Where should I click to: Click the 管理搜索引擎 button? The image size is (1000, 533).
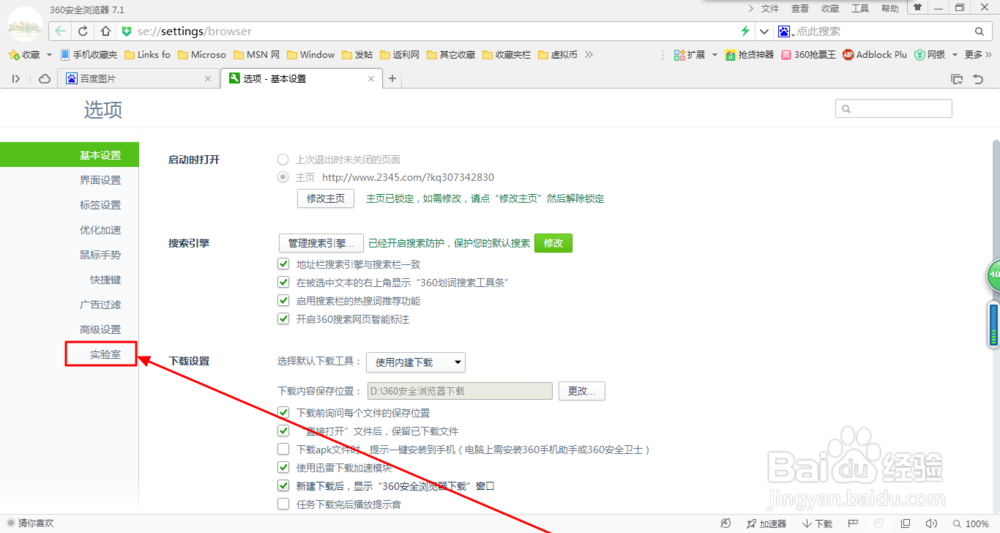pyautogui.click(x=321, y=243)
